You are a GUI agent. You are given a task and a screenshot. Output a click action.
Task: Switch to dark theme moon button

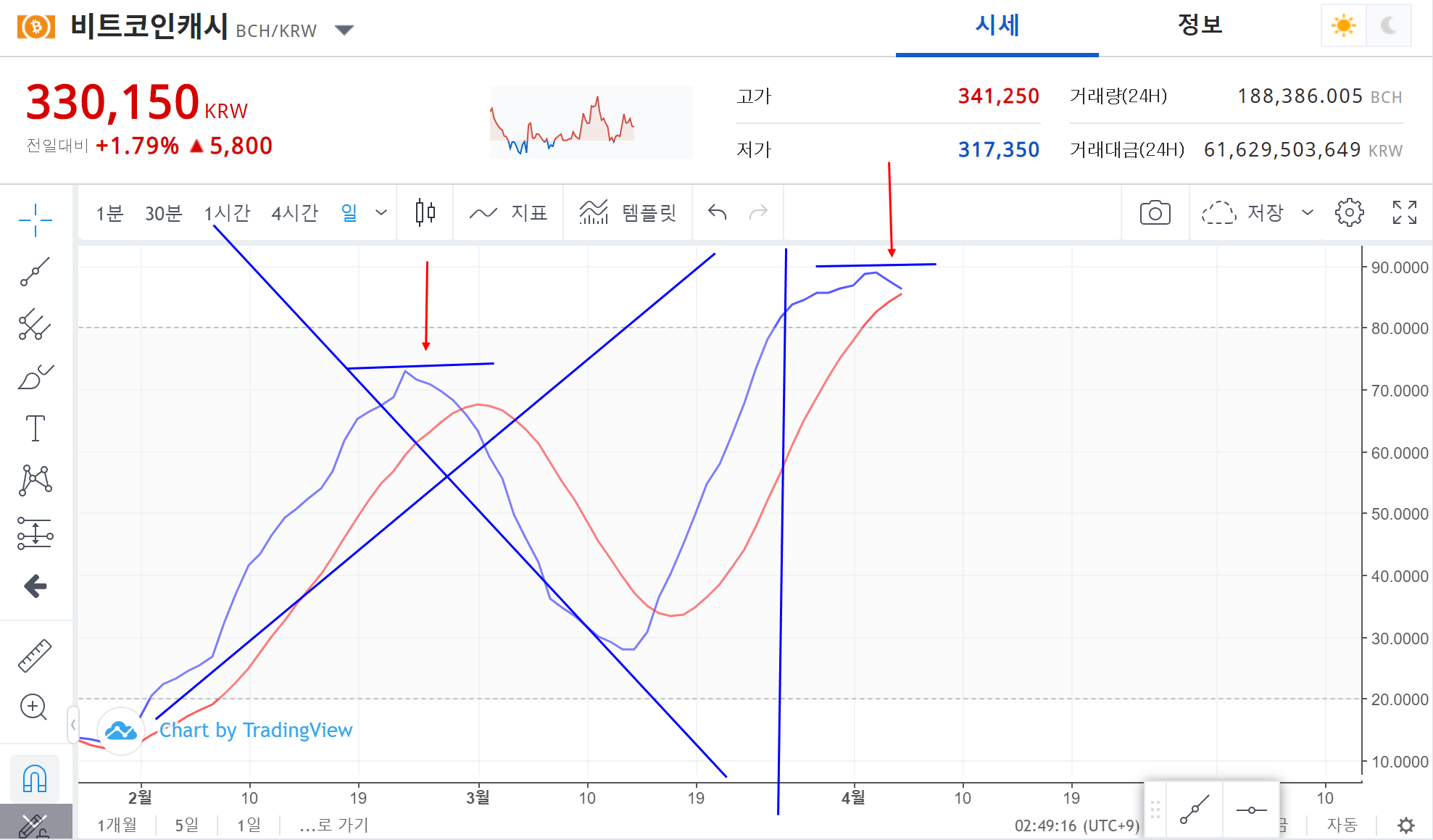[1388, 26]
